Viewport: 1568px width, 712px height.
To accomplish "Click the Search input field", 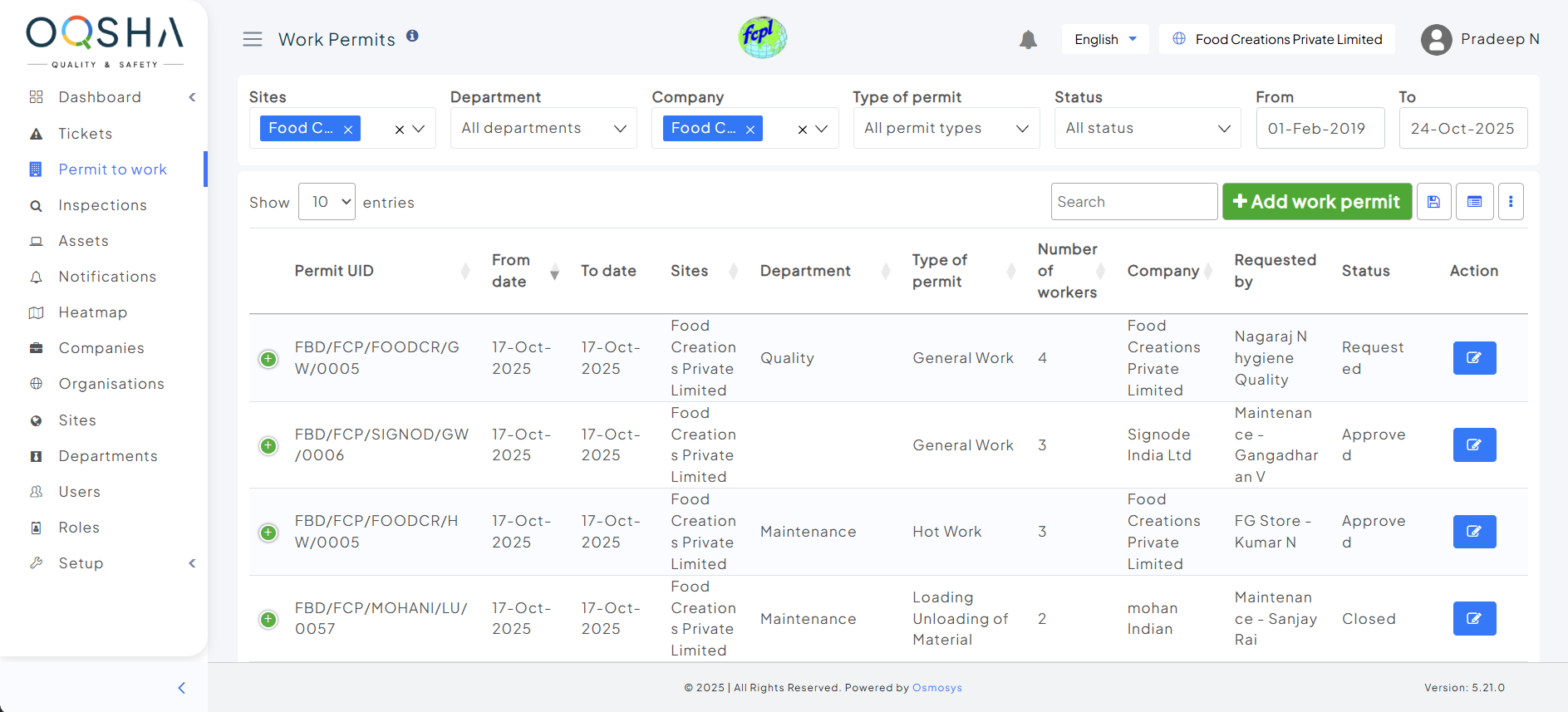I will (x=1133, y=202).
